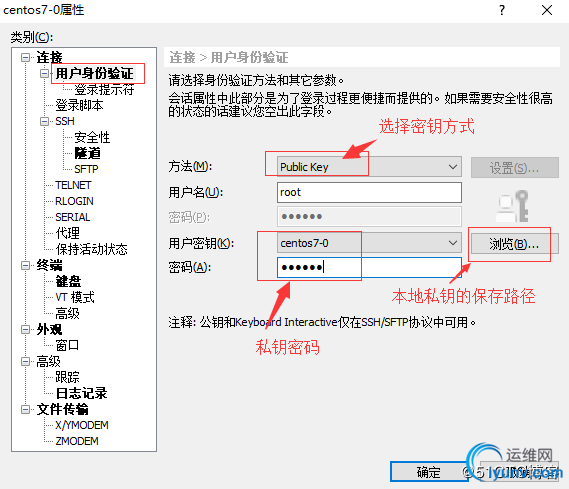Viewport: 569px width, 489px height.
Task: Open VT 模式 settings
Action: pyautogui.click(x=75, y=297)
